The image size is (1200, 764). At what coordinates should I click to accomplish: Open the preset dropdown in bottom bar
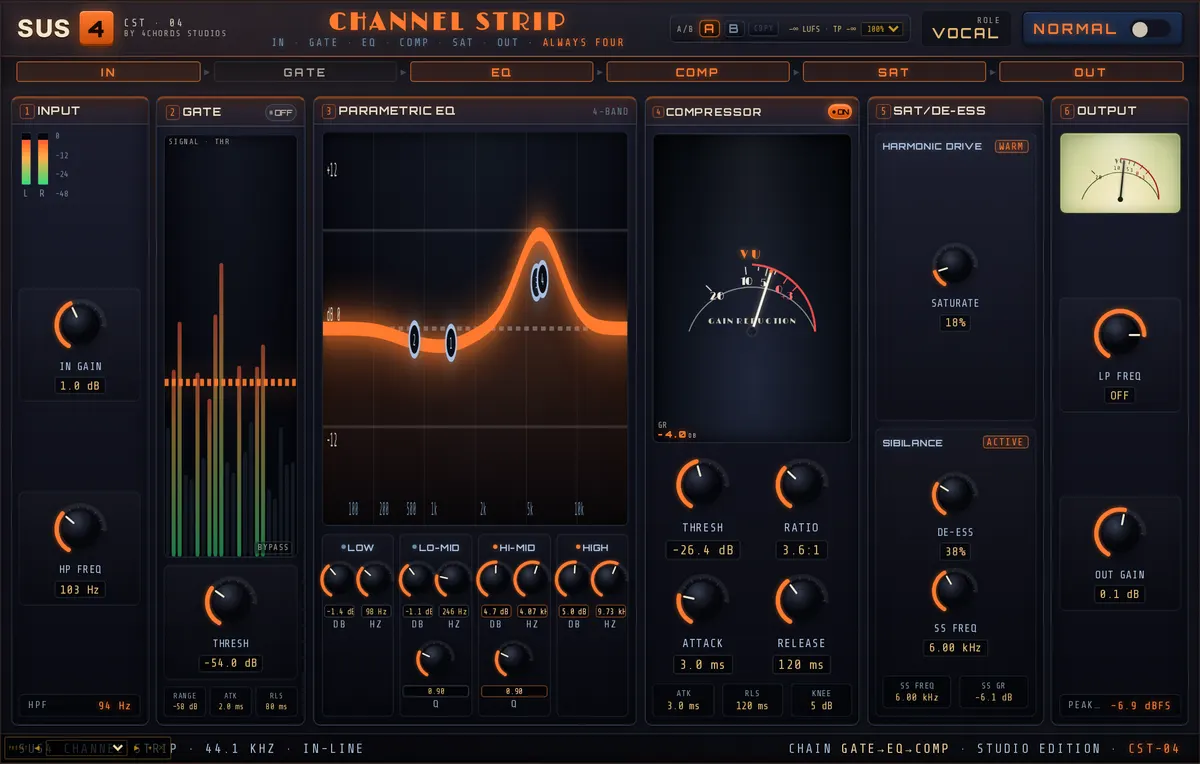tap(87, 748)
